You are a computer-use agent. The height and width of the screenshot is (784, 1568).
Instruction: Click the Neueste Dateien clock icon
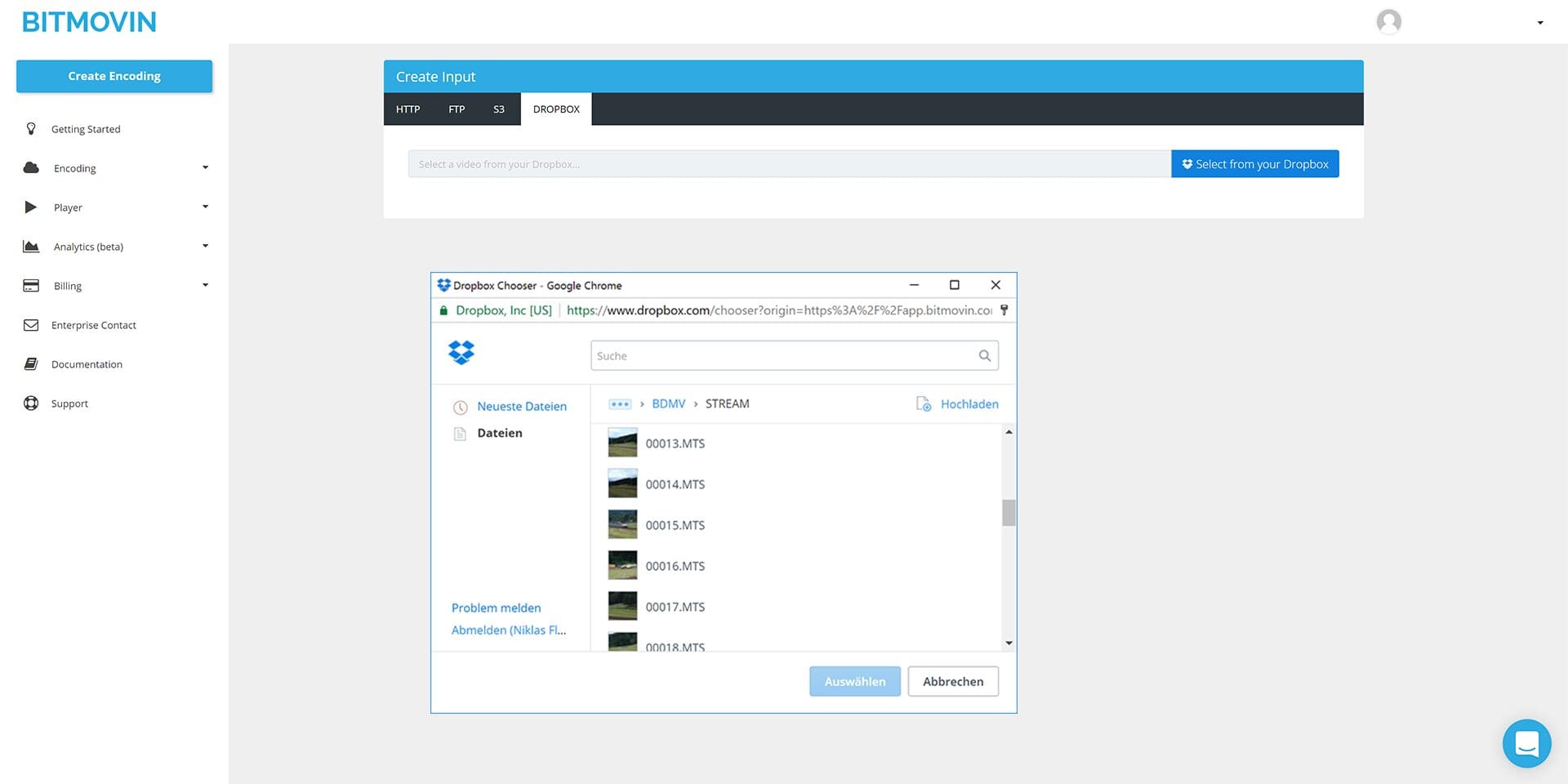(x=461, y=407)
